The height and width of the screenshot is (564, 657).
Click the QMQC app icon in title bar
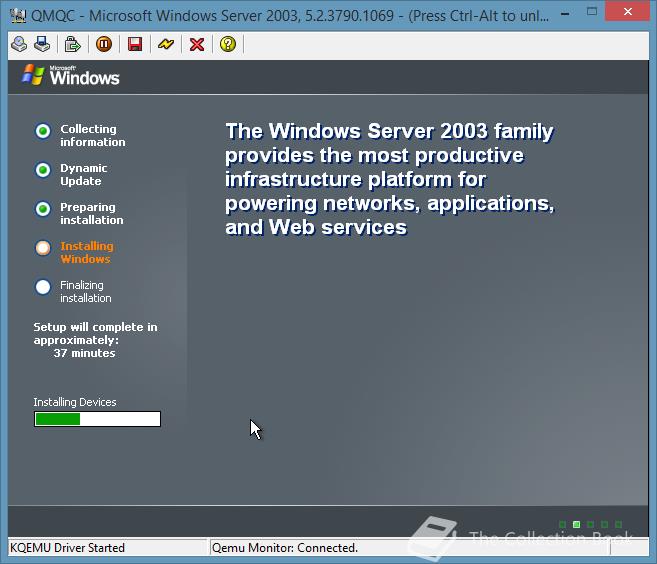(x=18, y=16)
